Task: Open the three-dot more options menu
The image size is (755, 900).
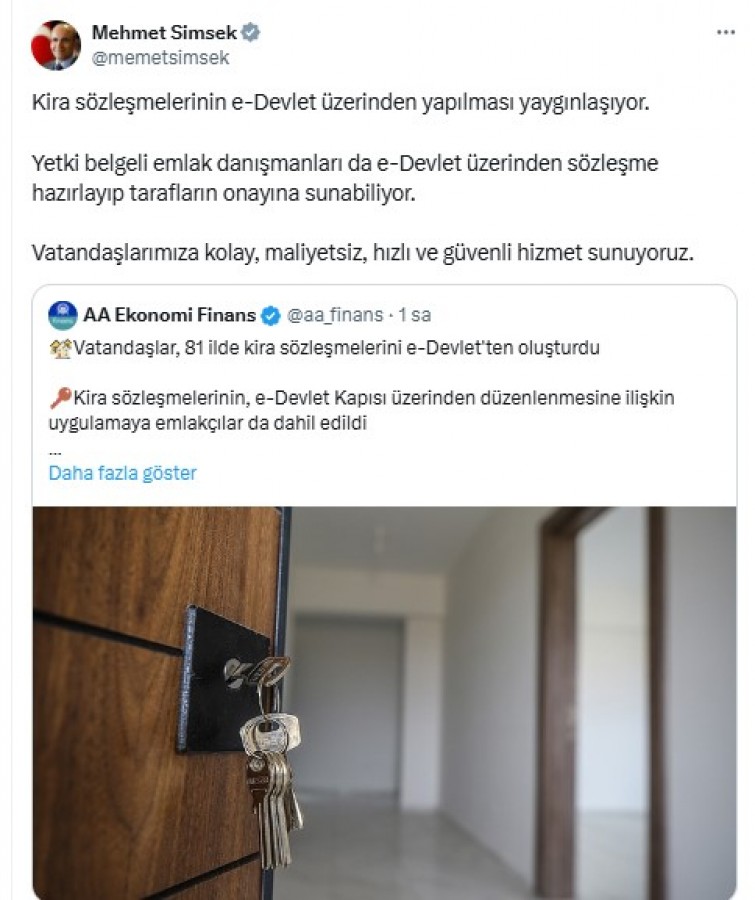Action: pos(726,33)
